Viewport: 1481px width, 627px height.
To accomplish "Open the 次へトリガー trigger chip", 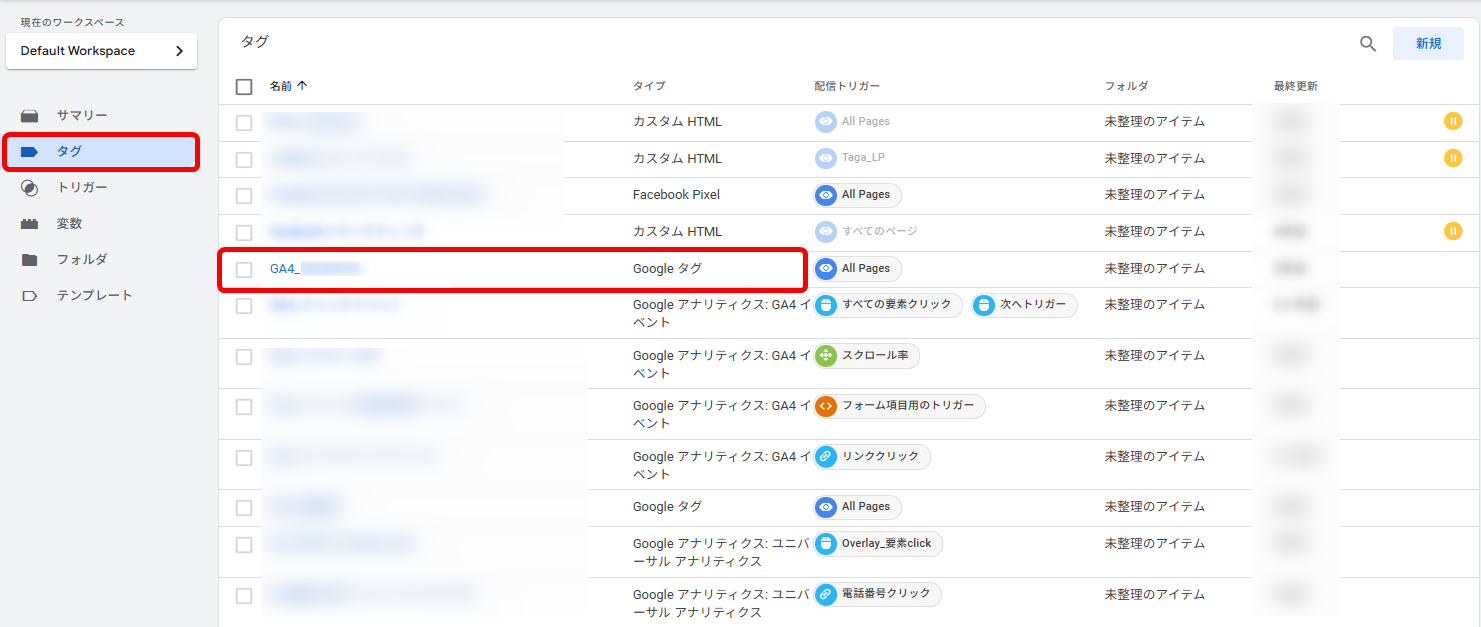I will pyautogui.click(x=1025, y=305).
